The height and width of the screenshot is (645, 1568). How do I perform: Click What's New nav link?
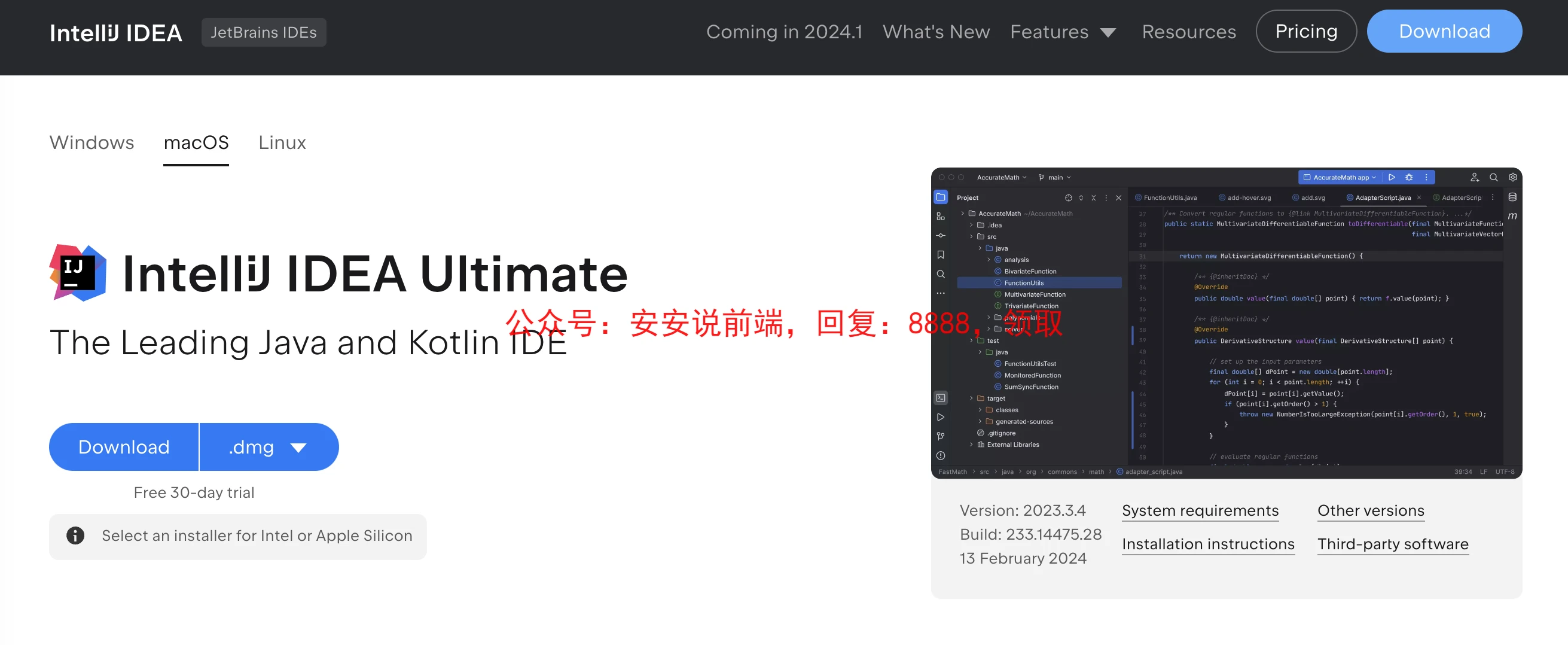click(936, 32)
